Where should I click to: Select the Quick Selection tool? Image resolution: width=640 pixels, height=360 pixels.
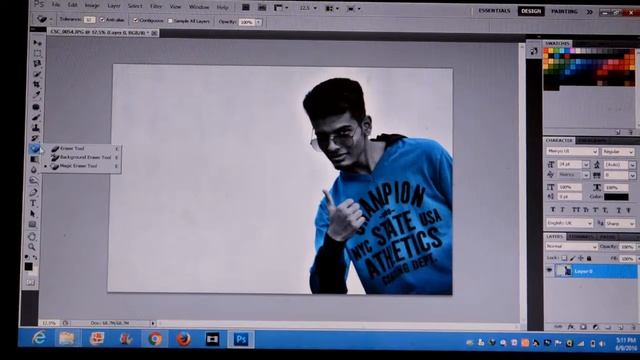[x=37, y=74]
